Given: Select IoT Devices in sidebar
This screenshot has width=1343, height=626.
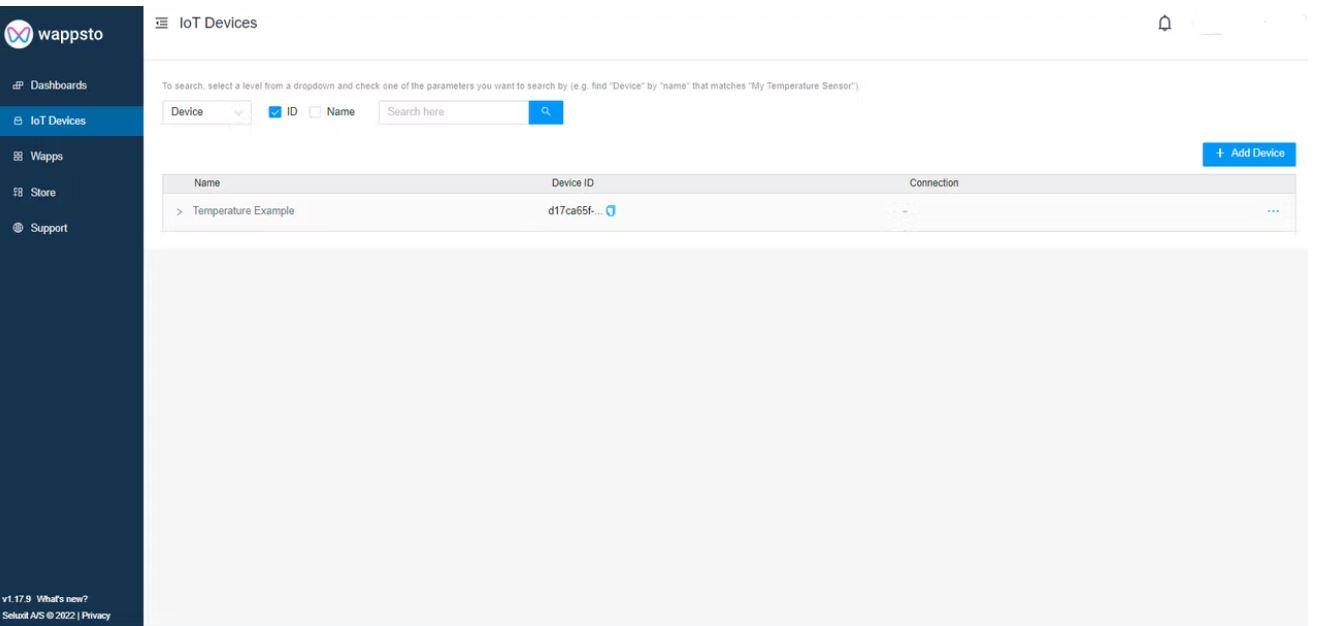Looking at the screenshot, I should tap(72, 121).
